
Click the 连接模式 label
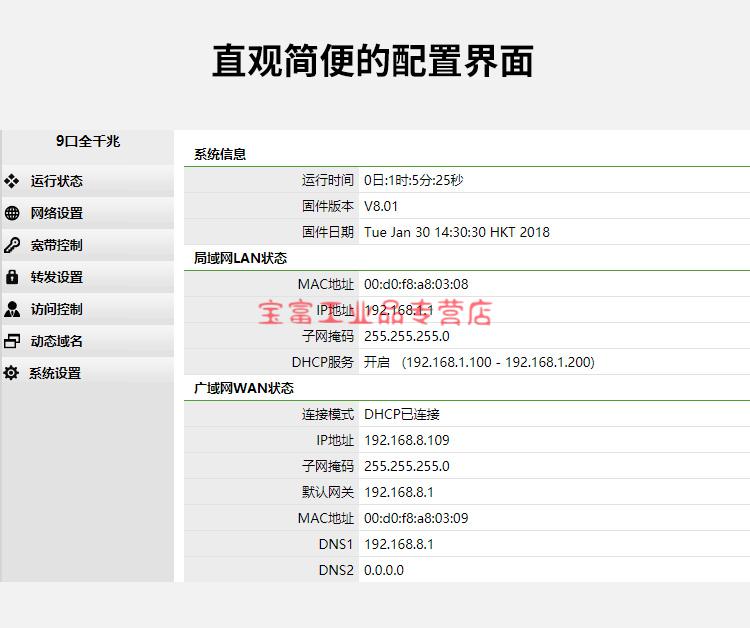click(x=328, y=414)
